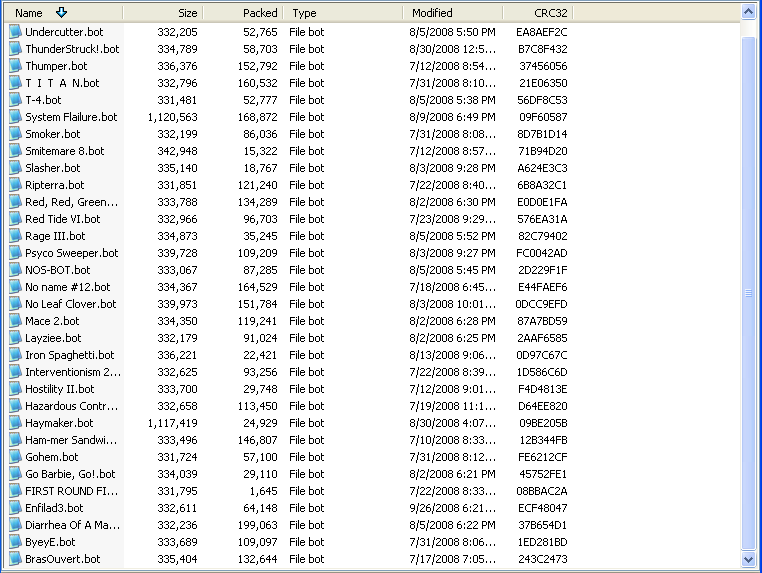Click File bot type in Mace 2.bot row
This screenshot has height=573, width=762.
pyautogui.click(x=307, y=321)
